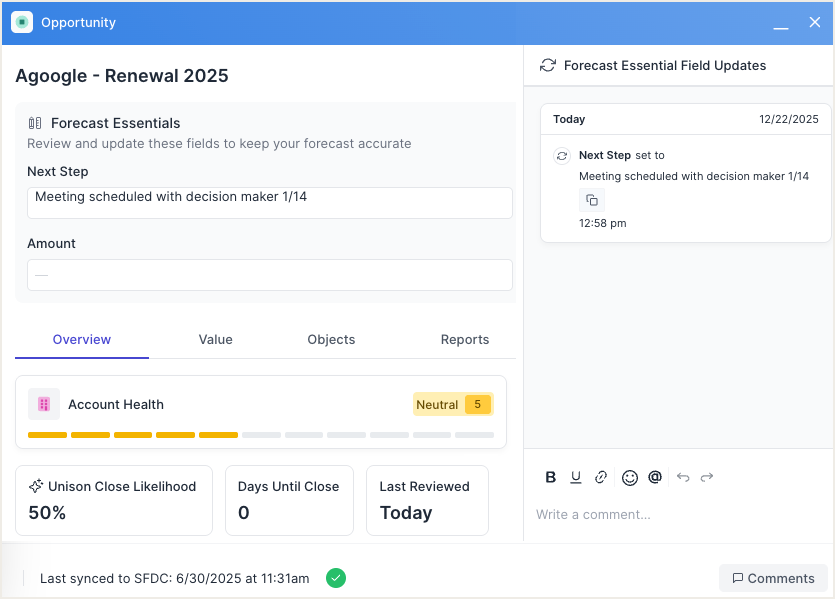This screenshot has width=835, height=599.
Task: Open the Objects tab
Action: [331, 340]
